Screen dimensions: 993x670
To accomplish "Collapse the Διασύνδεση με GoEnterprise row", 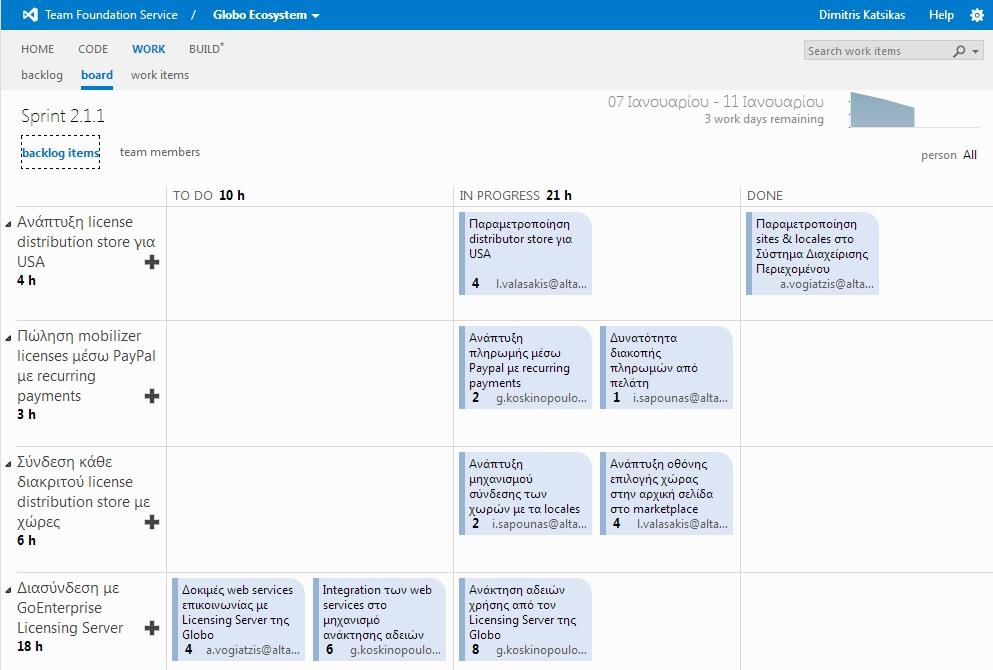I will (8, 590).
